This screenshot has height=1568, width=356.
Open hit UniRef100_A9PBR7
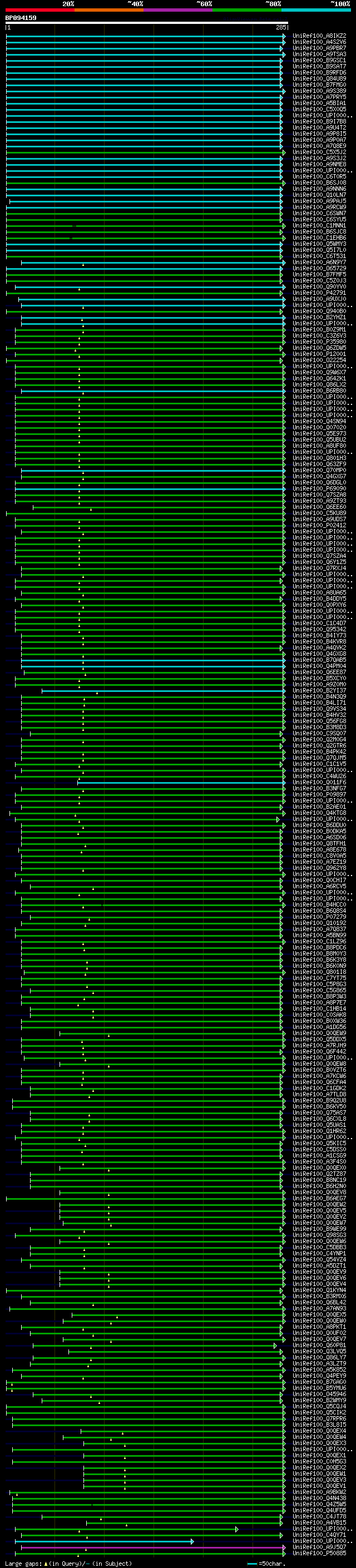pos(319,48)
